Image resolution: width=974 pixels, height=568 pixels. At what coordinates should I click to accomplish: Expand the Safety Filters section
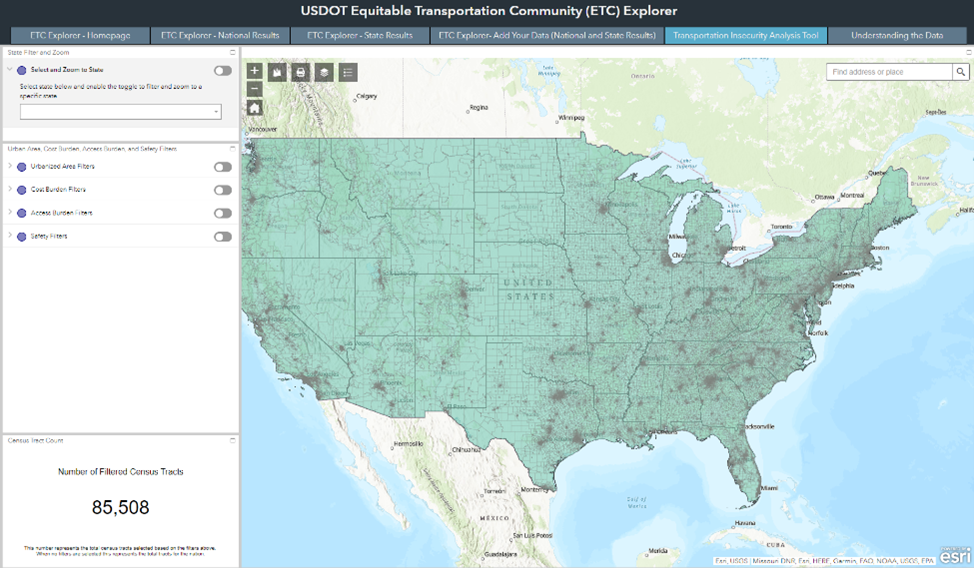point(10,236)
